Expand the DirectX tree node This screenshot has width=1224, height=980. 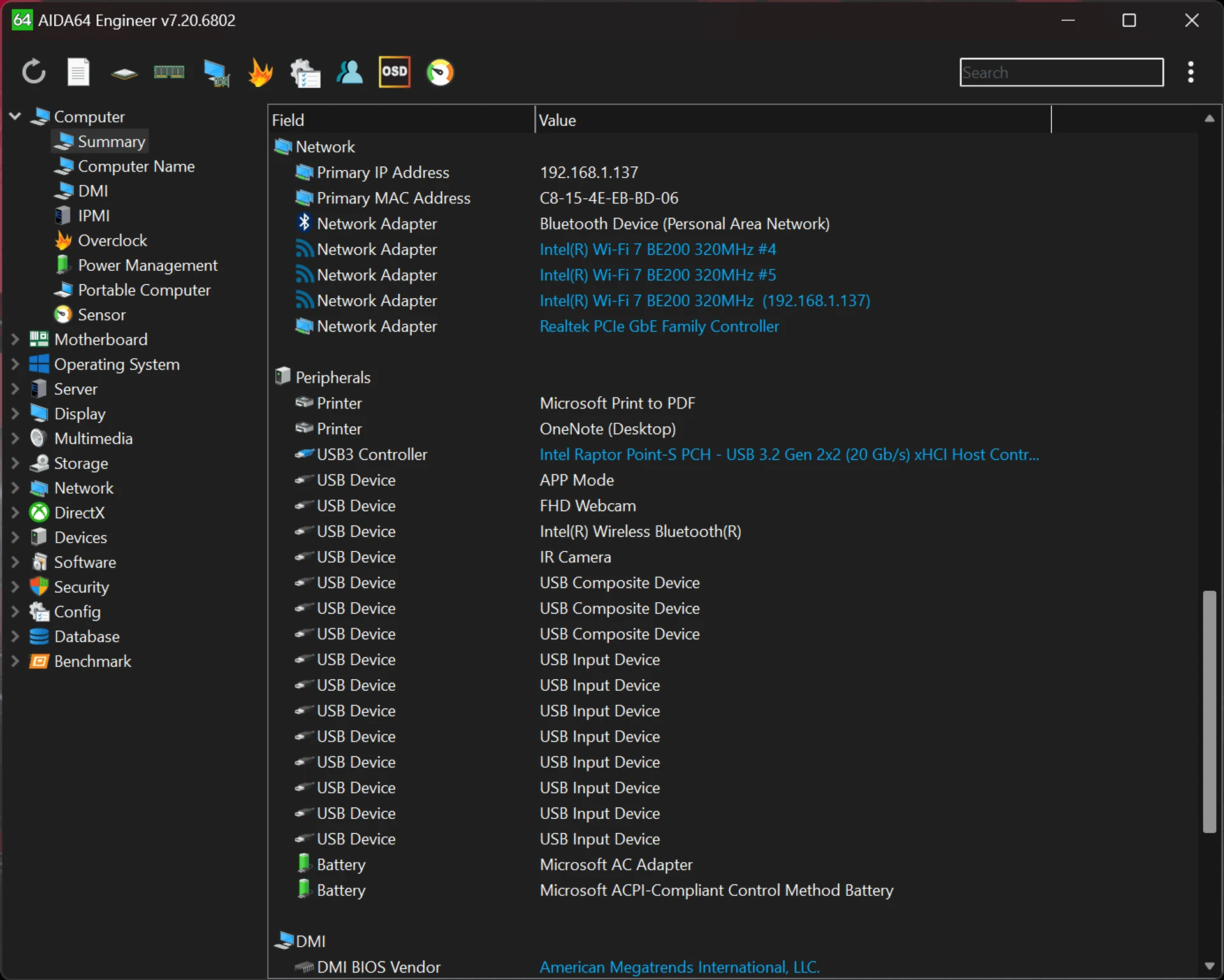(15, 512)
